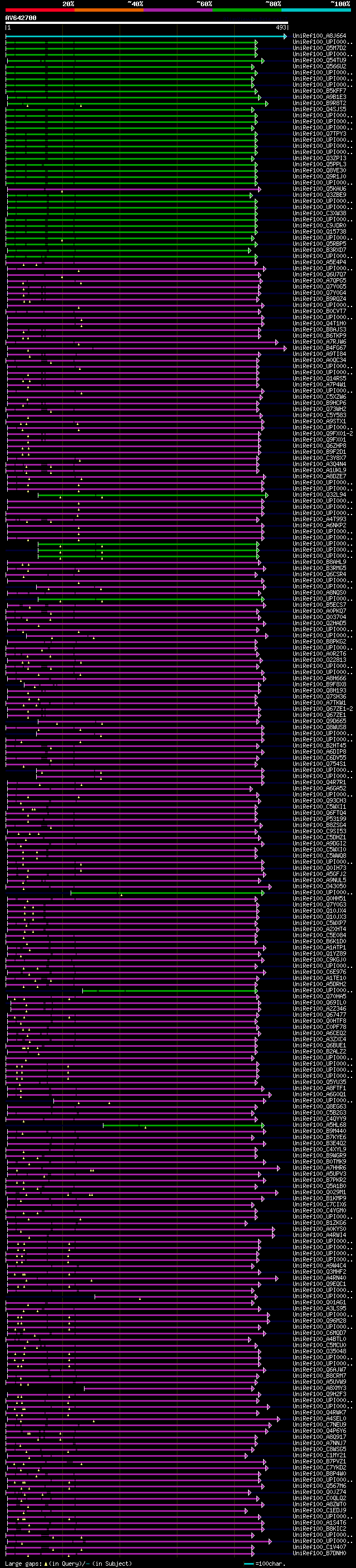356x1568 pixels.
Task: Select hit UniRef100_Q70HA5
Action: pos(319,997)
